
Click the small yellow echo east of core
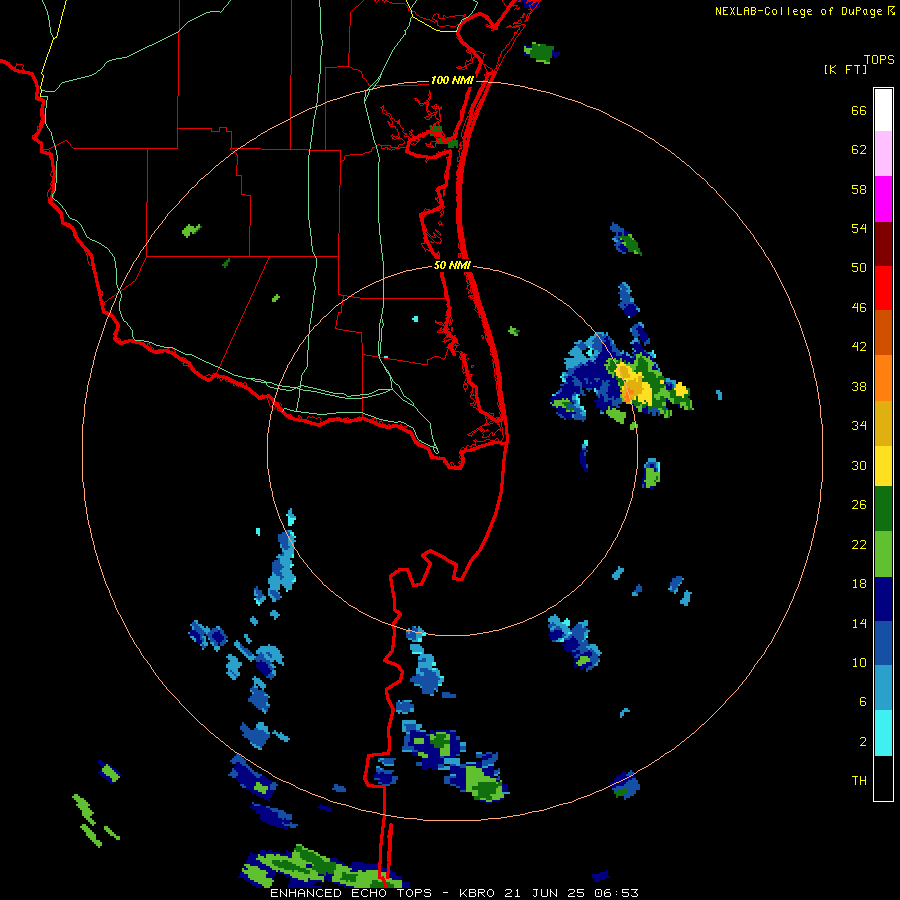(x=681, y=390)
